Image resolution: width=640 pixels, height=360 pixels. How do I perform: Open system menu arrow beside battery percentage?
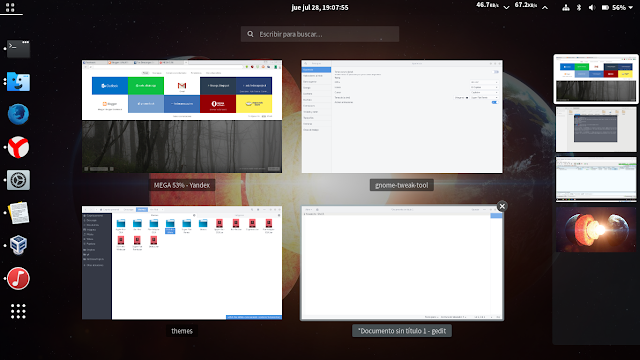click(x=631, y=7)
